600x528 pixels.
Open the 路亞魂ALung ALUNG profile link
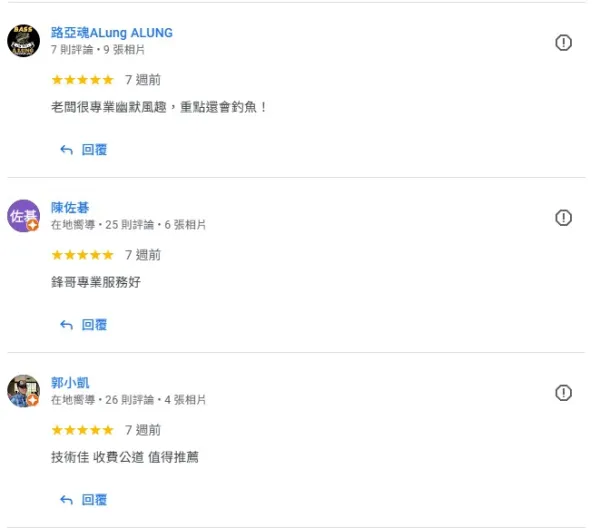click(112, 33)
